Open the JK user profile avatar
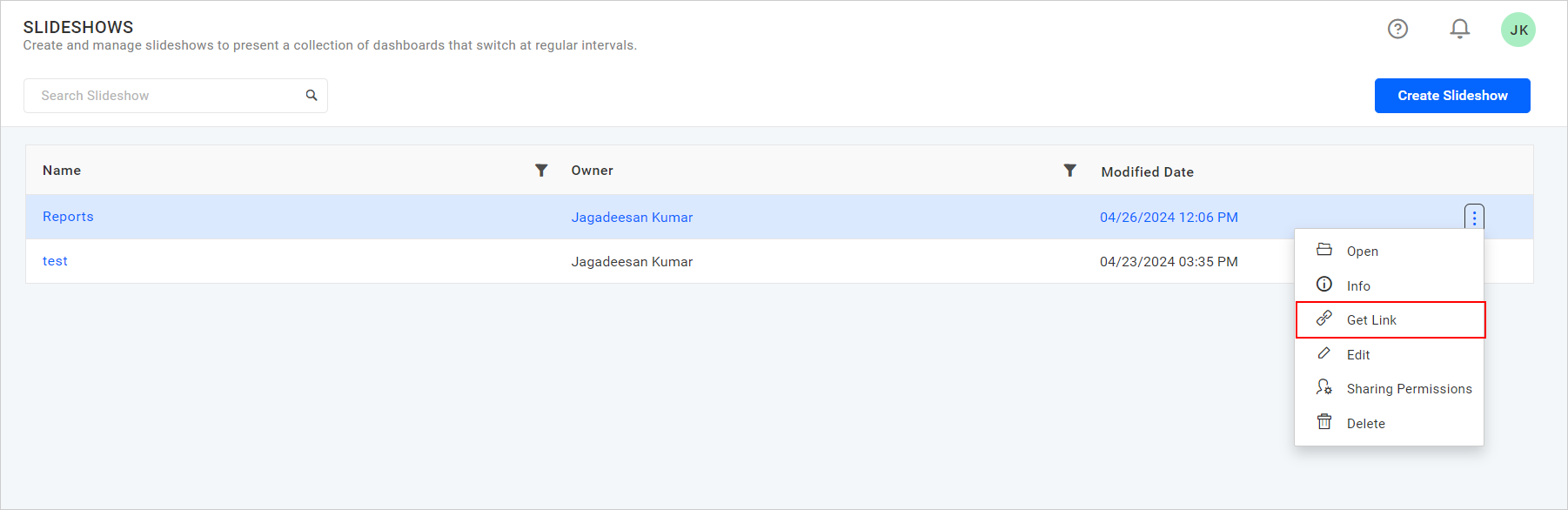The height and width of the screenshot is (510, 1568). [1518, 30]
